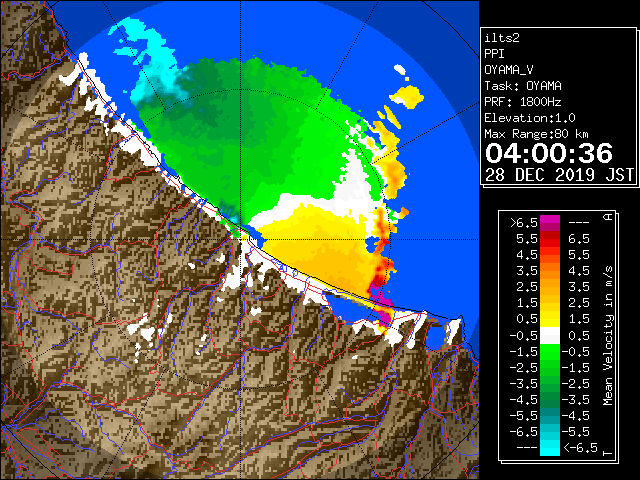Viewport: 640px width, 480px height.
Task: Click the "Max Range:80 km" line
Action: coord(536,134)
